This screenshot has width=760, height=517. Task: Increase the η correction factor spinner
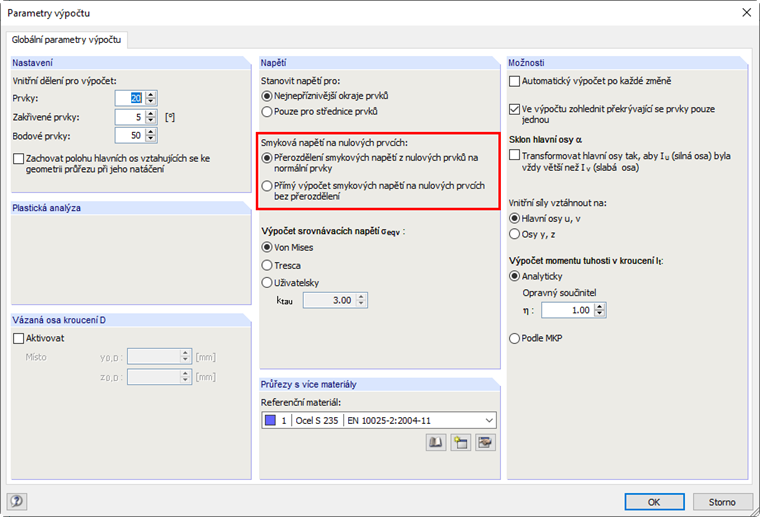click(600, 307)
